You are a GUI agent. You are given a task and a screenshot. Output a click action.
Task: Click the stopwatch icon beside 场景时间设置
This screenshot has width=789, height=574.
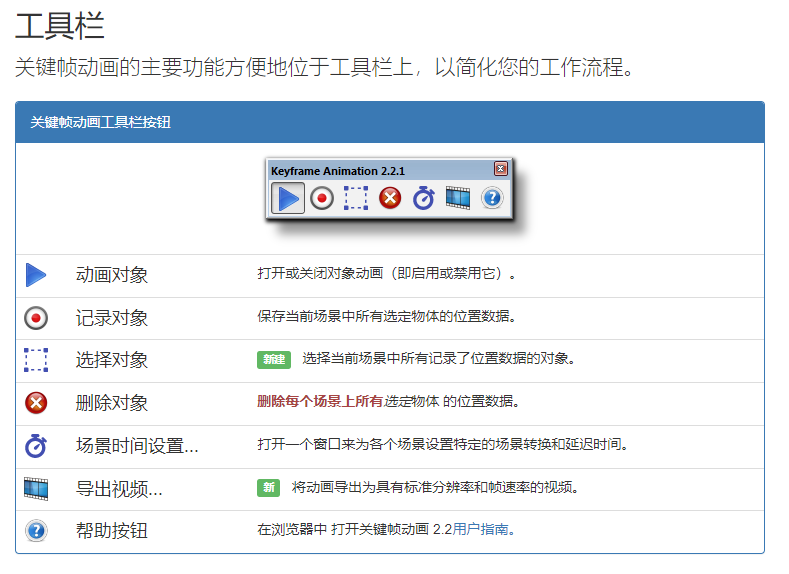[x=36, y=446]
